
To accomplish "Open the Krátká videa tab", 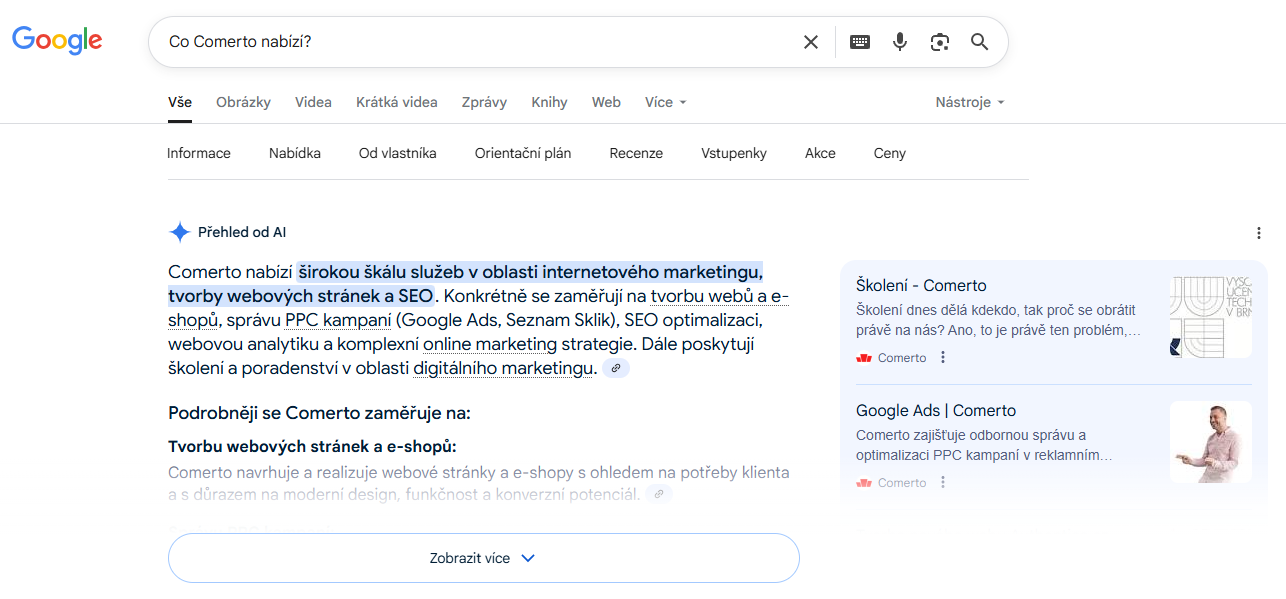I will [x=397, y=102].
